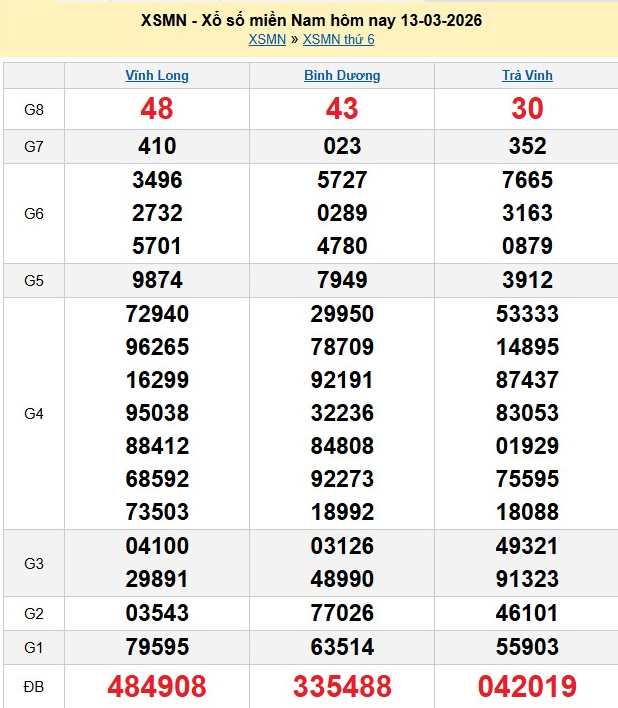Click Vĩnh Long G8 number 48

click(x=157, y=109)
